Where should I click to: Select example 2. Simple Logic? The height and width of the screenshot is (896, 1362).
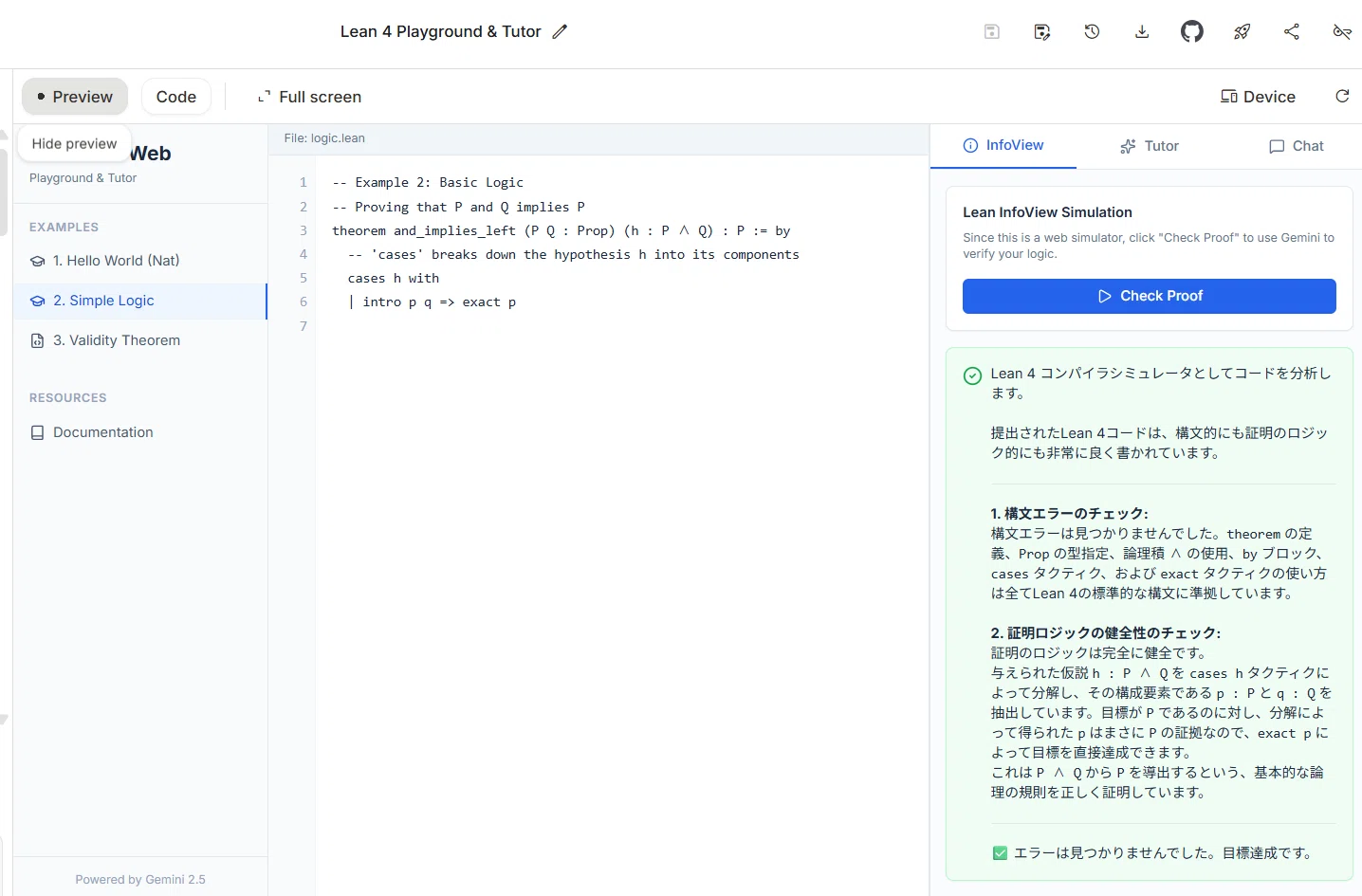pos(140,301)
